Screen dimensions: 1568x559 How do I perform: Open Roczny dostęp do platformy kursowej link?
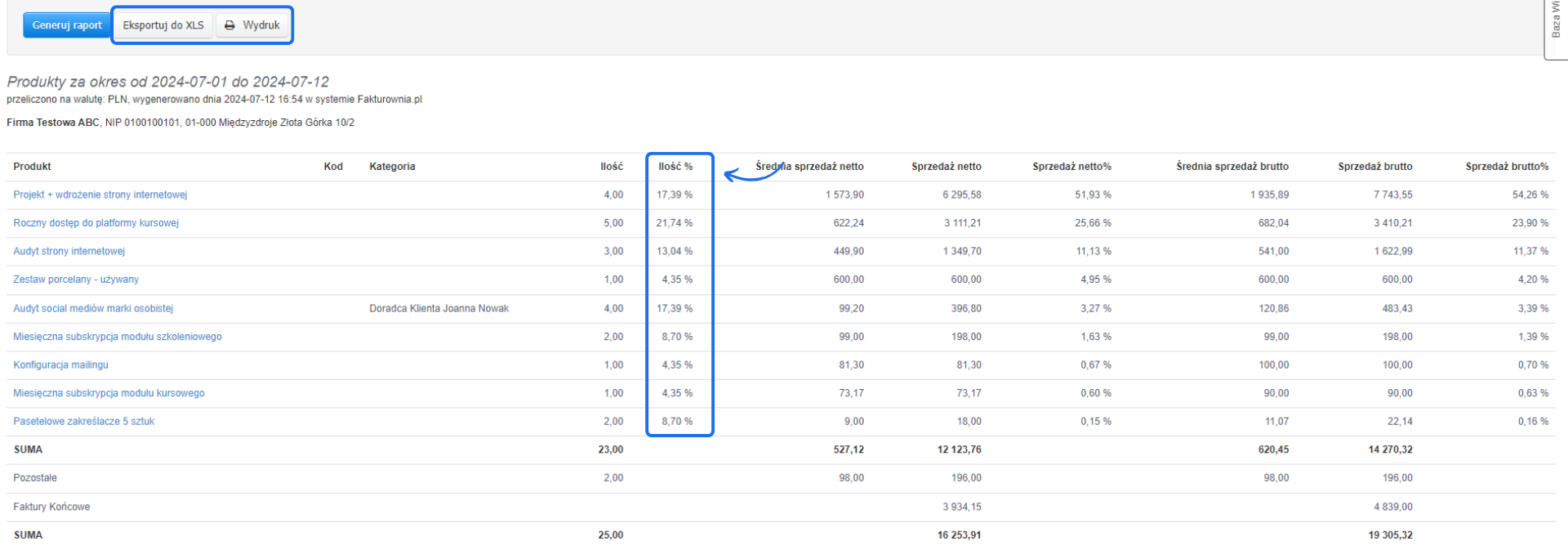[96, 223]
